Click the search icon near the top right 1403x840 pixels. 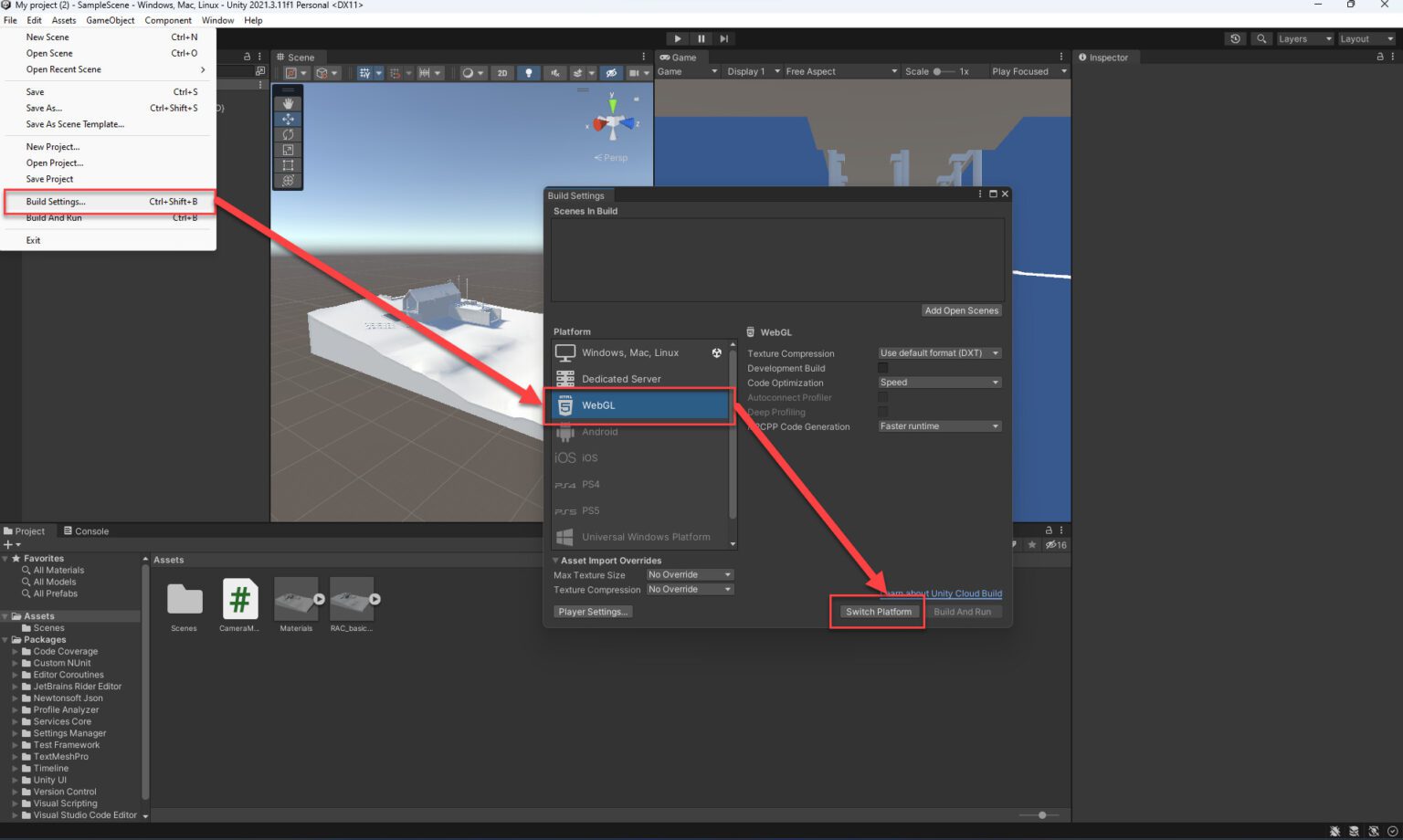(1261, 38)
